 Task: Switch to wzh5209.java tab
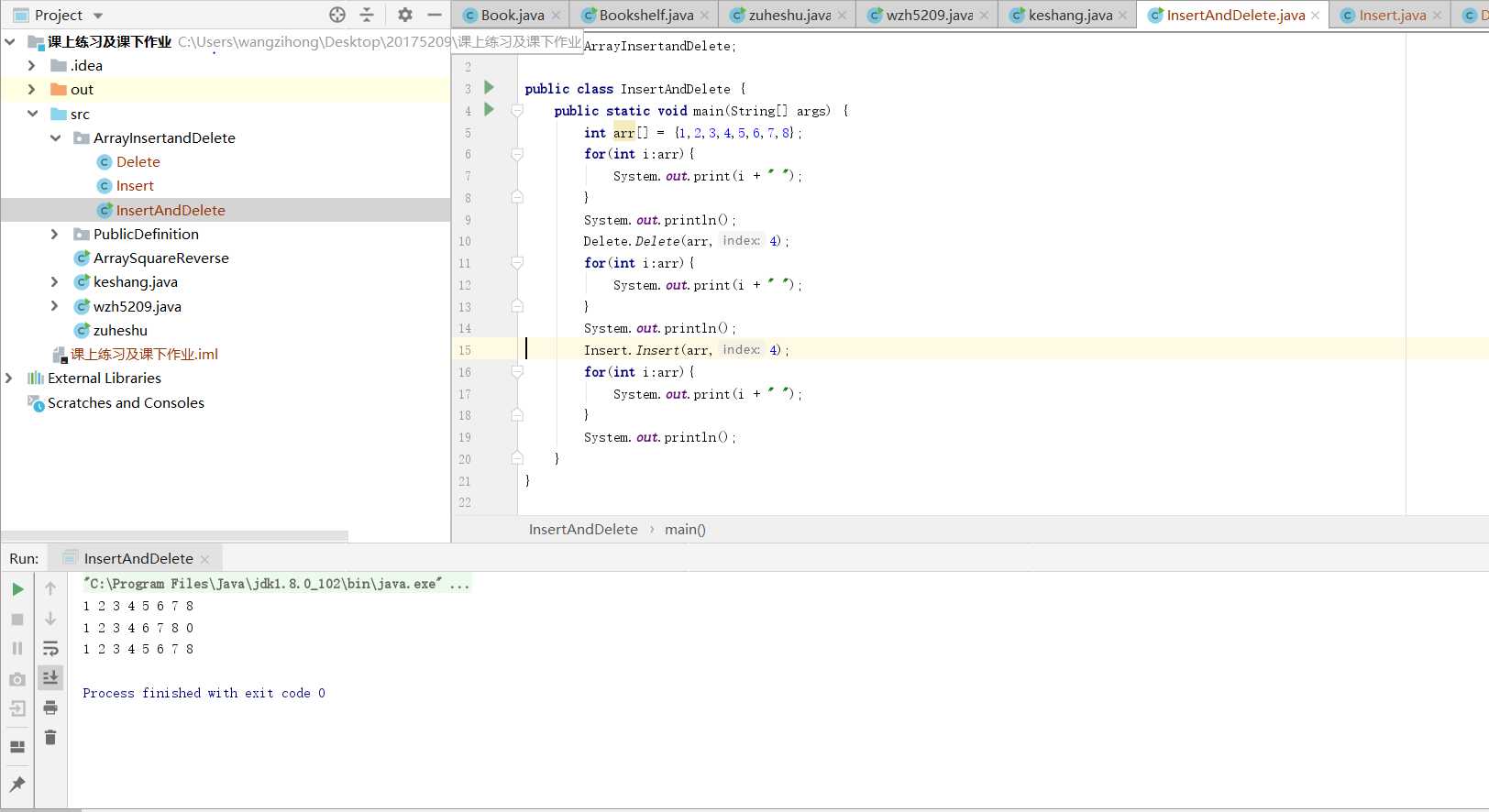[928, 15]
